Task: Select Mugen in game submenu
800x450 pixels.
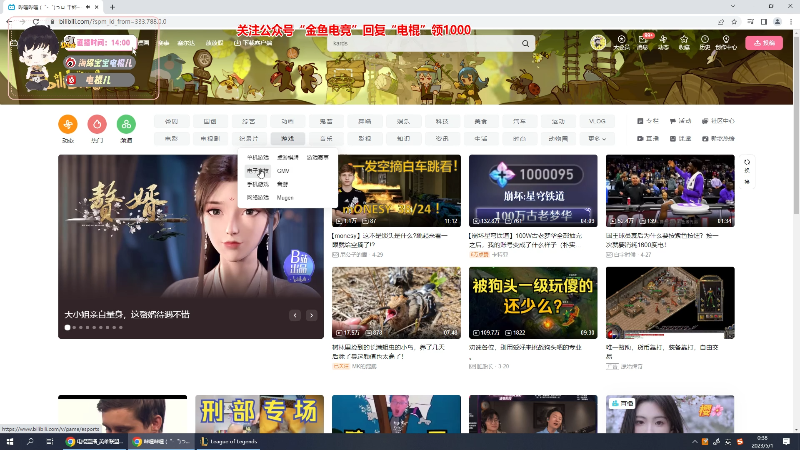Action: point(285,197)
